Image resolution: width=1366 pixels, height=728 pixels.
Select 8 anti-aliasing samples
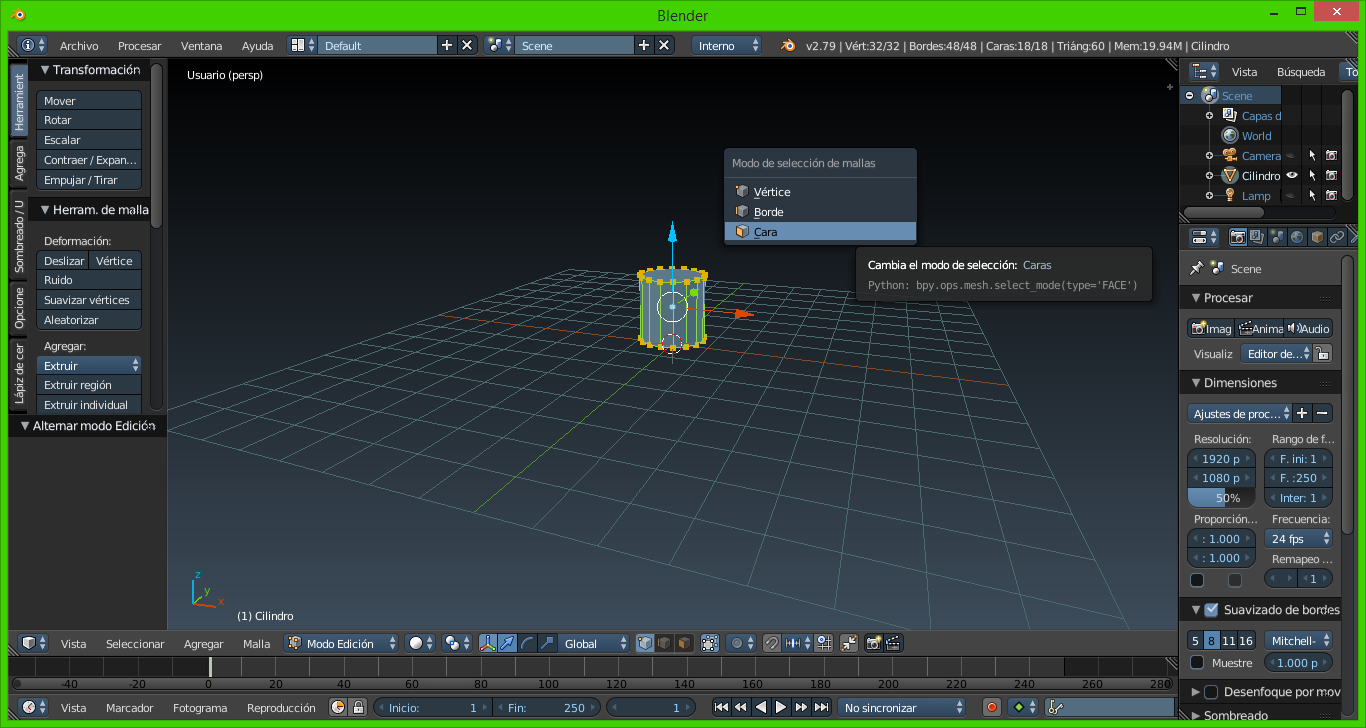1211,641
